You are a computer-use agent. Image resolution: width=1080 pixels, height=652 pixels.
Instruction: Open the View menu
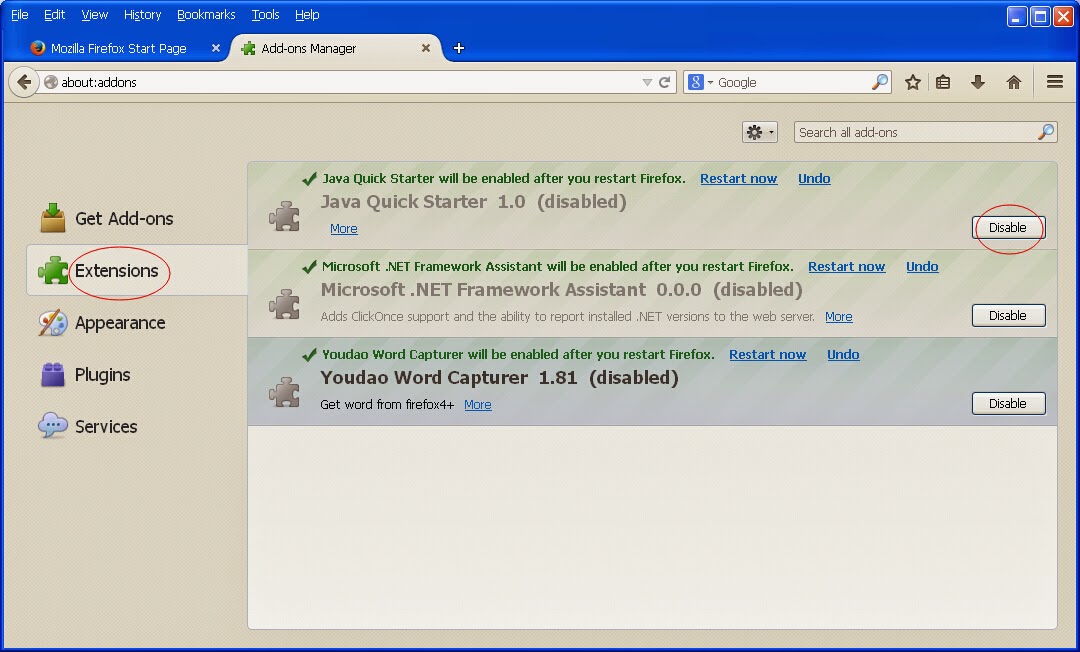click(x=94, y=14)
